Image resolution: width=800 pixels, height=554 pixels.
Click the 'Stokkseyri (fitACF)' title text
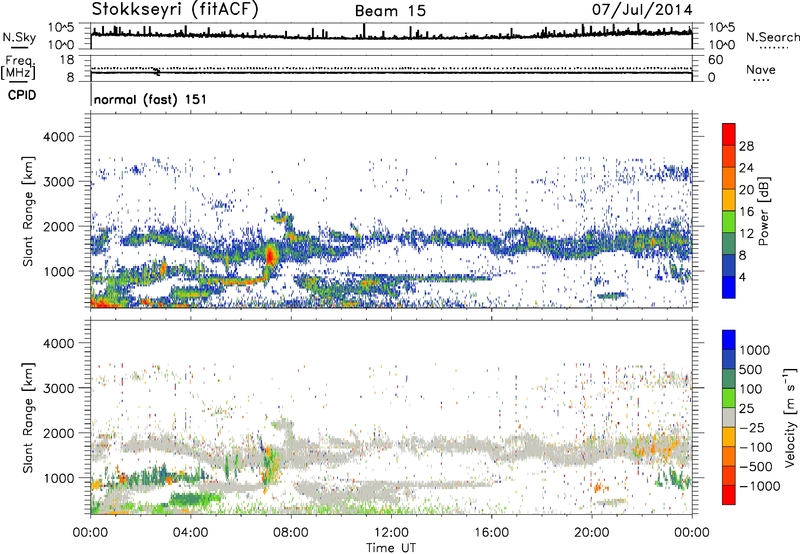tap(175, 9)
